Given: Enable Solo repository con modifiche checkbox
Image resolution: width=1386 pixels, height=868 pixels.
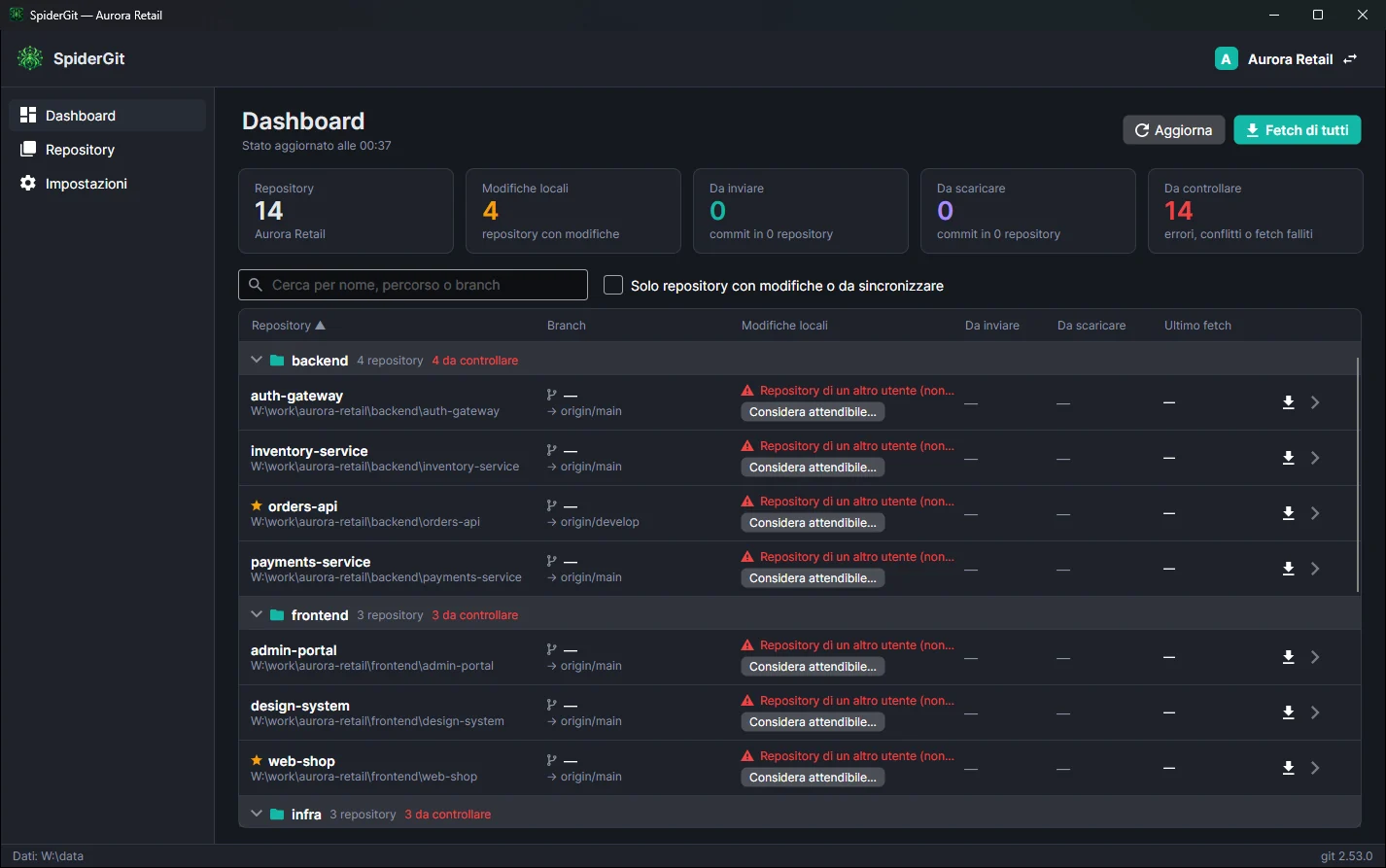Looking at the screenshot, I should point(613,285).
